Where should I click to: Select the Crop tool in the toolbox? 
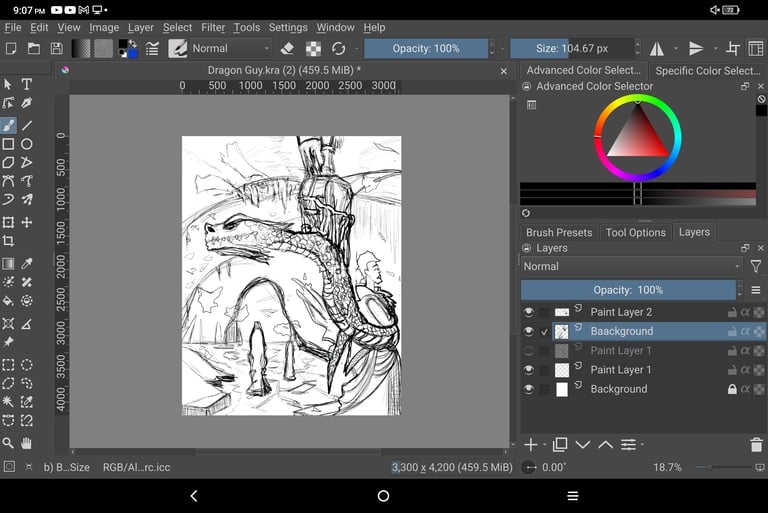coord(8,241)
